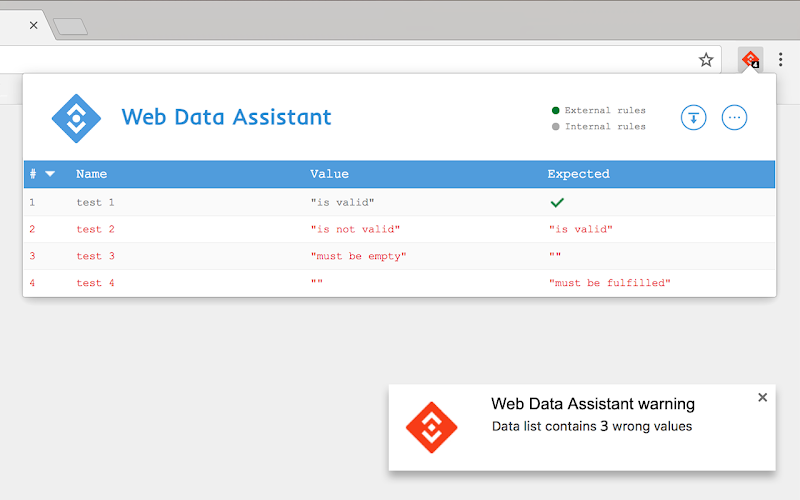Toggle the Internal rules indicator
Screen dimensions: 800x500
(x=598, y=127)
